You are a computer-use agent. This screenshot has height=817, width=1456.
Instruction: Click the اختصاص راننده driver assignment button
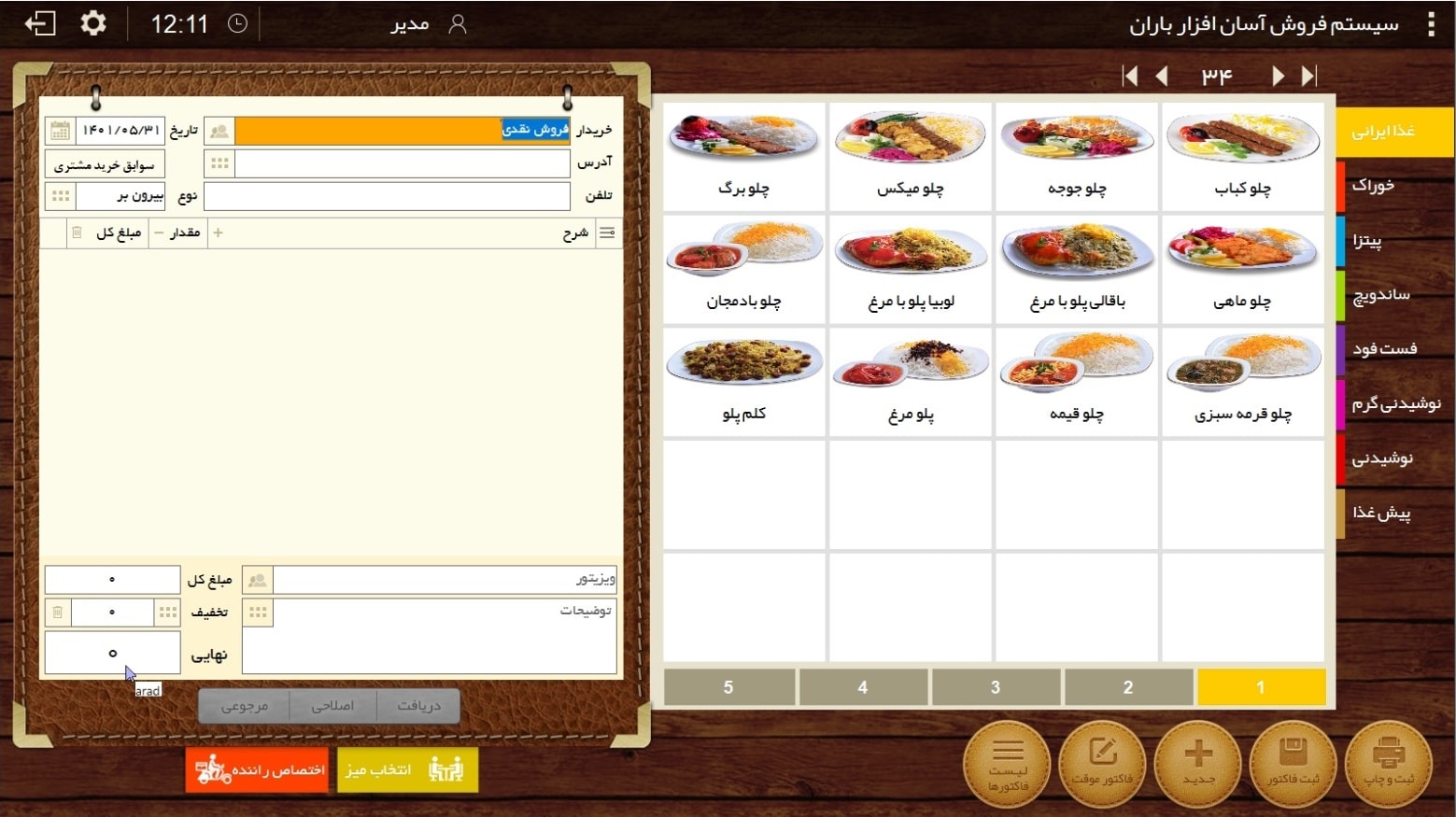(257, 770)
